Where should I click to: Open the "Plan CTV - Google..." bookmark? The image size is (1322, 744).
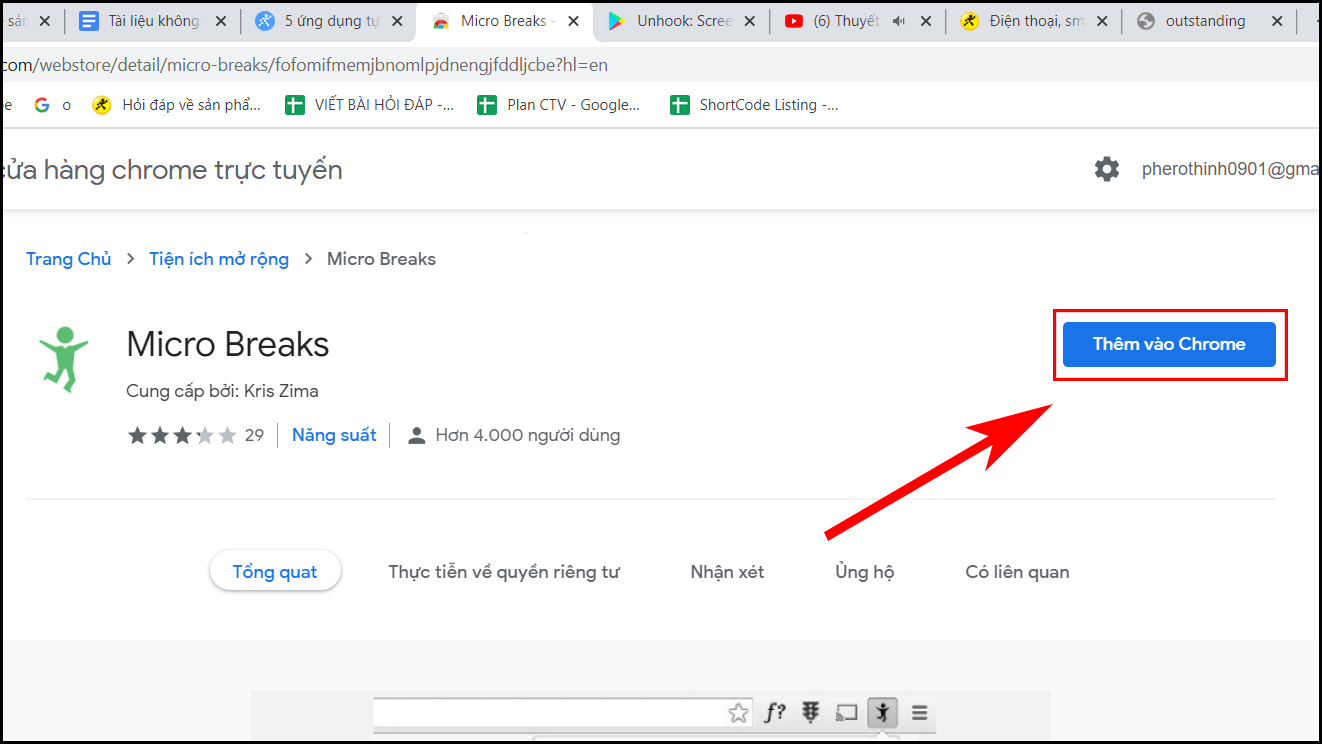[559, 105]
